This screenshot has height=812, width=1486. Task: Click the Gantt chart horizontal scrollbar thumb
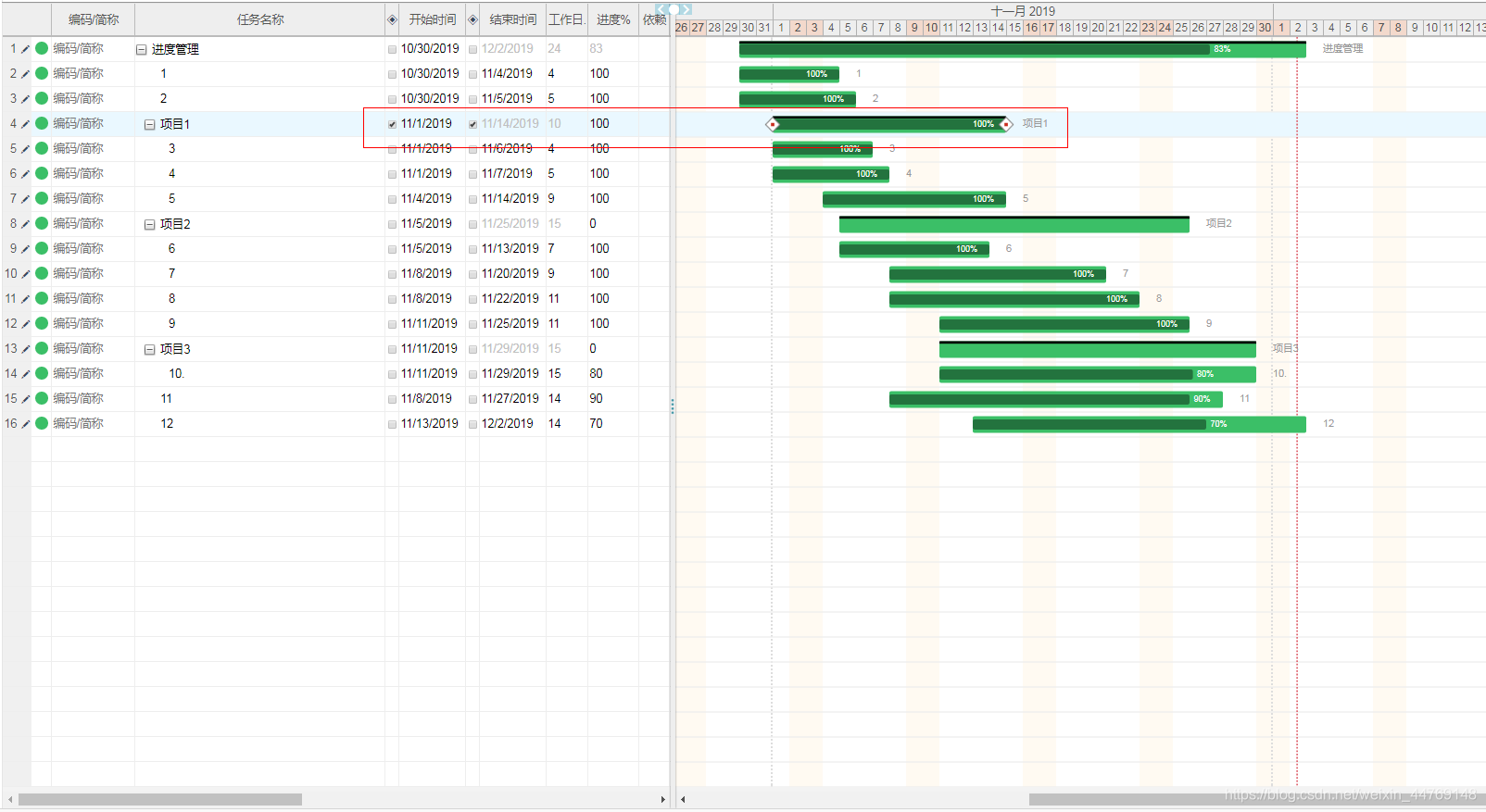coord(1257,799)
